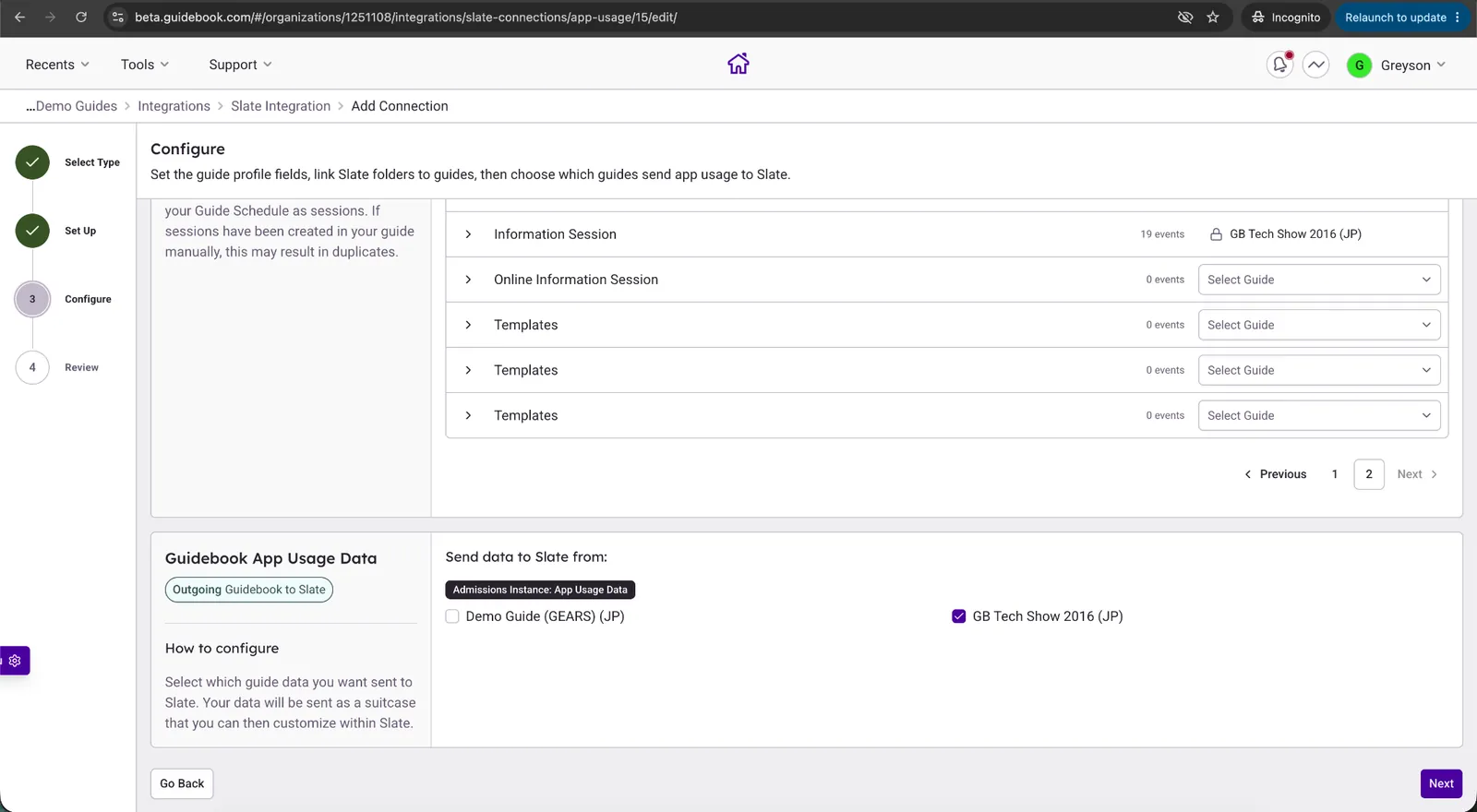Expand the Online Information Session row
This screenshot has width=1477, height=812.
click(468, 280)
